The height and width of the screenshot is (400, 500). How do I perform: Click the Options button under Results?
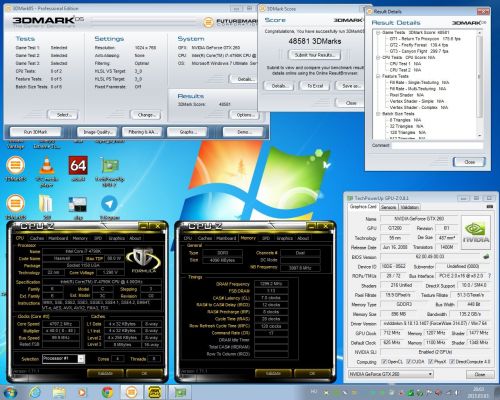click(x=245, y=115)
